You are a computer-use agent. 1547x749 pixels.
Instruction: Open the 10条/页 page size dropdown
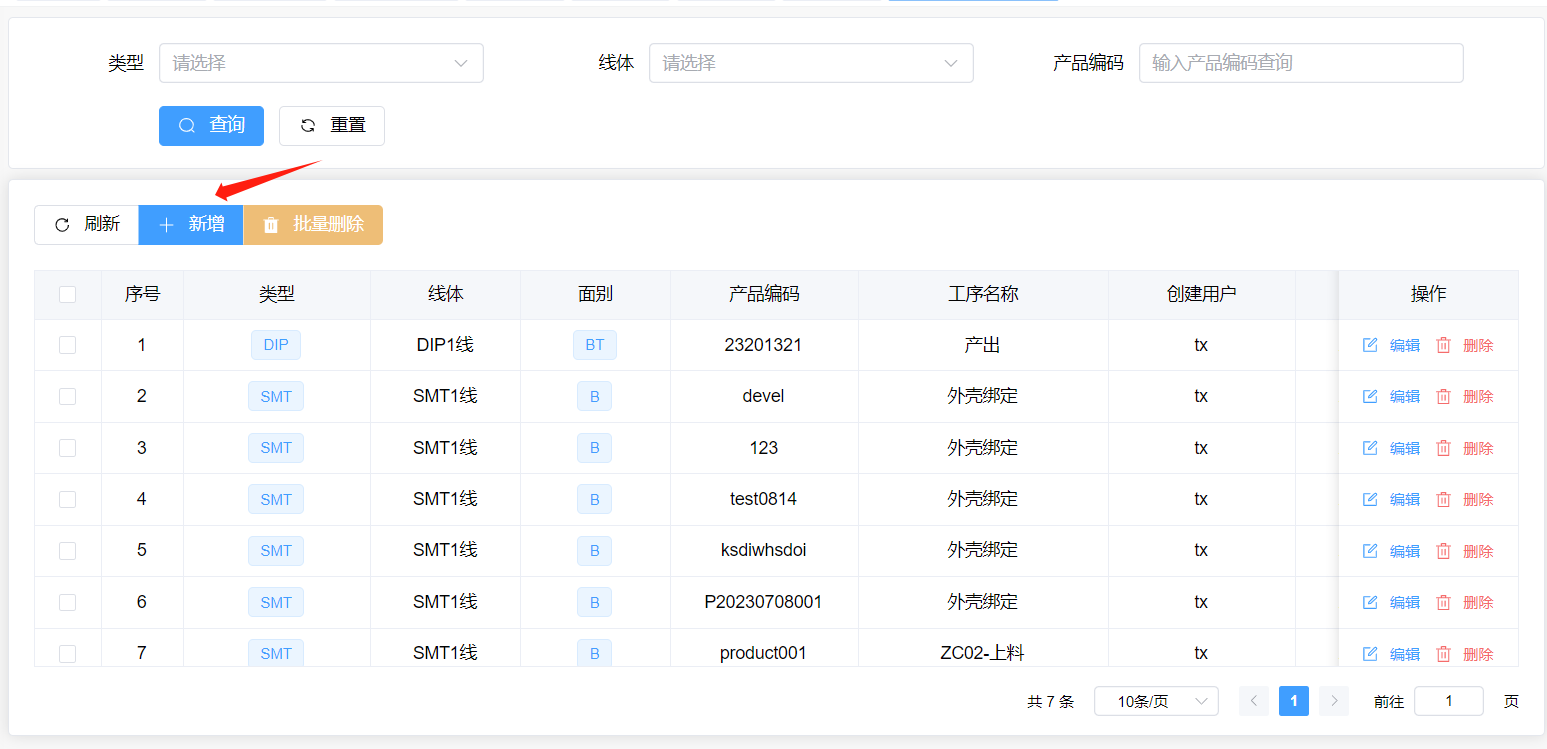(x=1156, y=701)
